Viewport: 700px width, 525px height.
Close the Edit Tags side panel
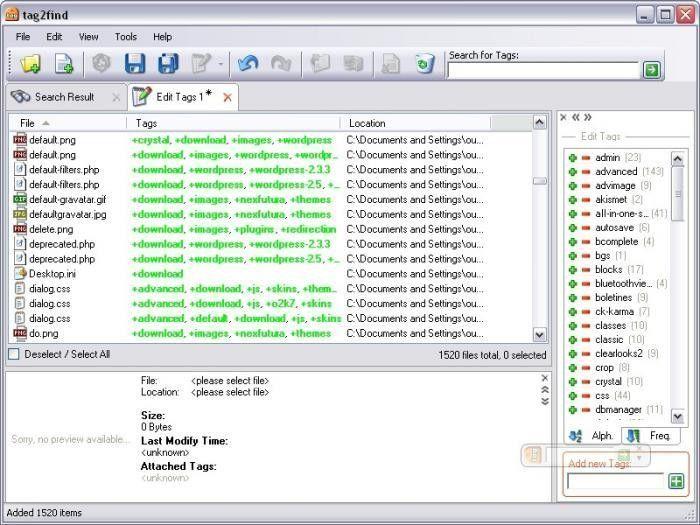[x=563, y=117]
